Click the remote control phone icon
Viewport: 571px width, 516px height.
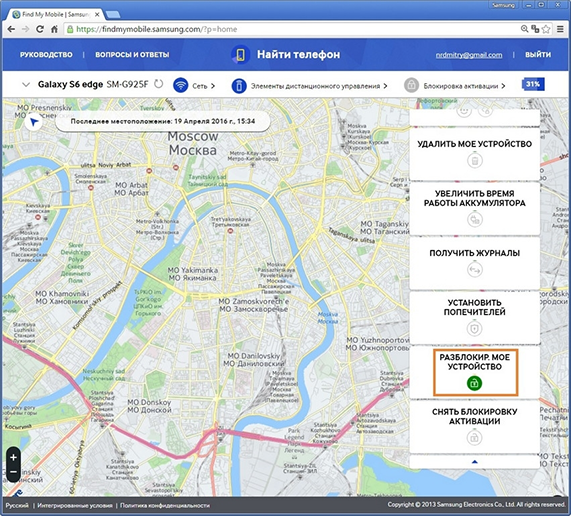(x=239, y=86)
